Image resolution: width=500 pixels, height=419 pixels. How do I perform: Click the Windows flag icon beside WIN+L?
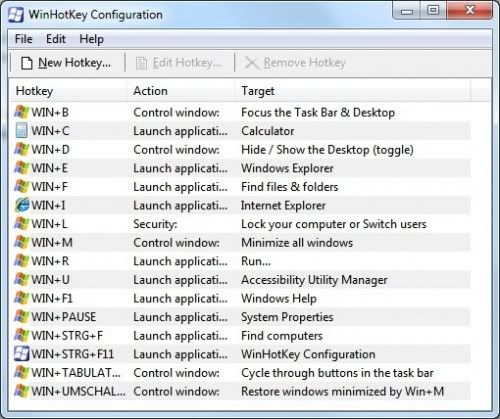click(x=22, y=224)
